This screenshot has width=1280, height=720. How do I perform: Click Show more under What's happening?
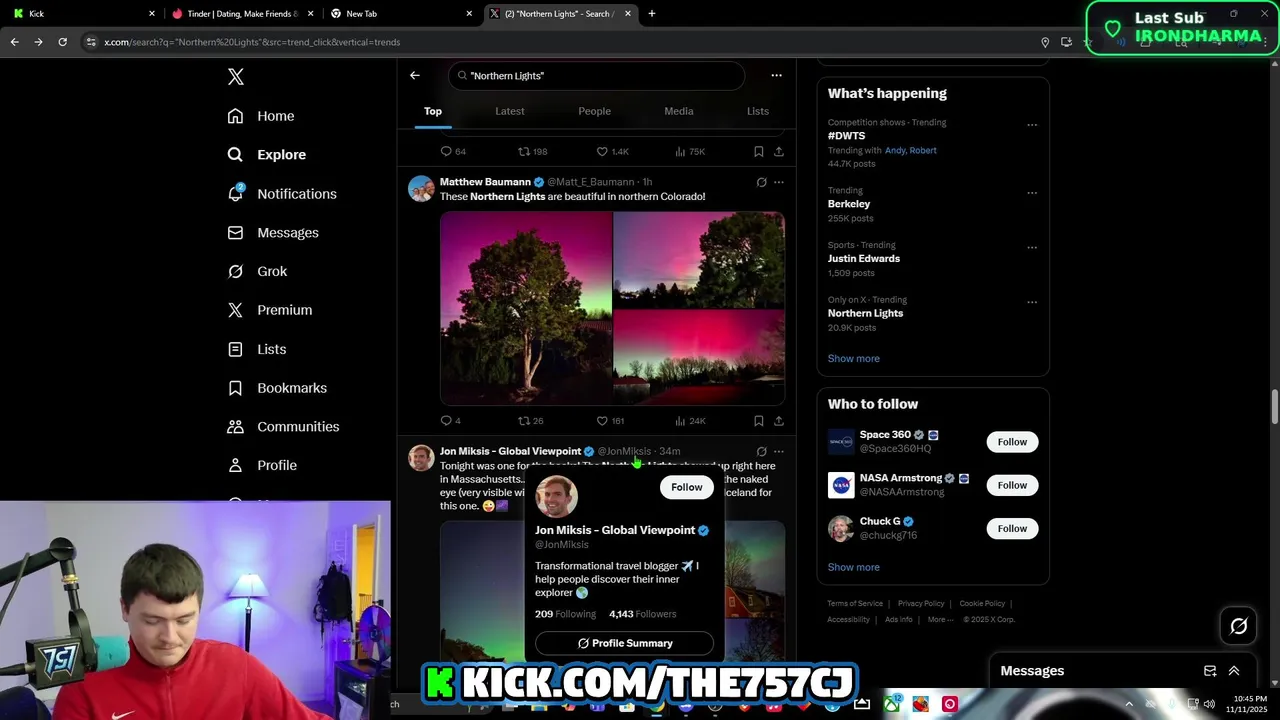point(853,358)
